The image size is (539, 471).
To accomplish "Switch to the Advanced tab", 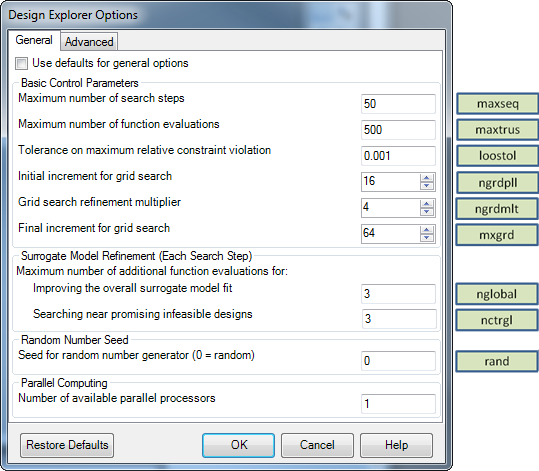I will point(89,42).
